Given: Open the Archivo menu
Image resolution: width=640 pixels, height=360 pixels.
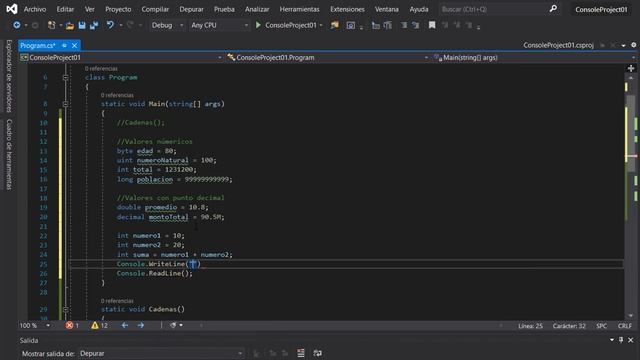Looking at the screenshot, I should (x=35, y=9).
